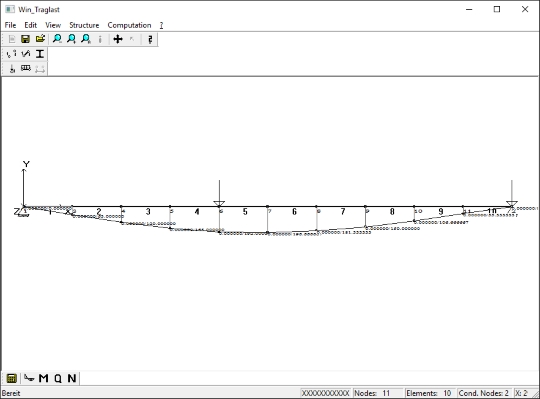Click the nodes definition icon

pyautogui.click(x=11, y=54)
